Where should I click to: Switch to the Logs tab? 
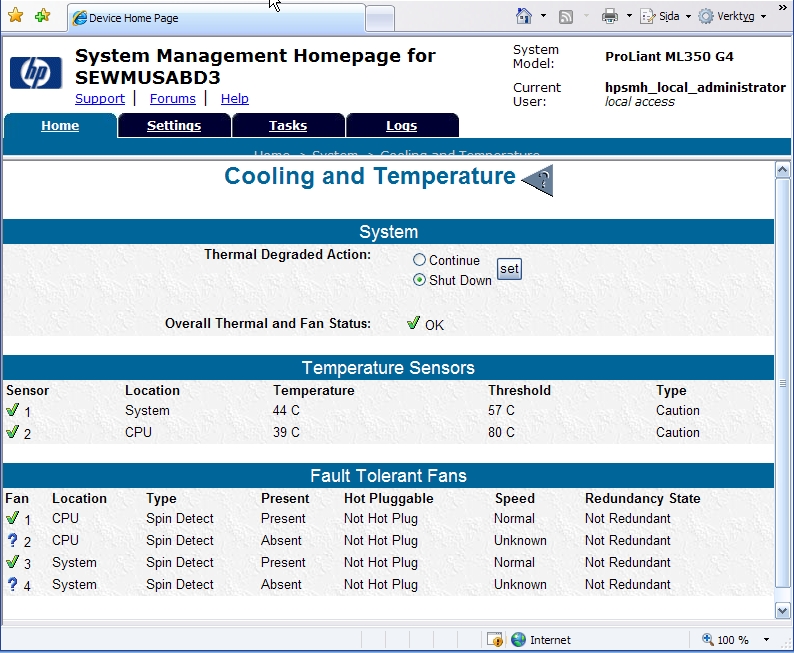402,126
